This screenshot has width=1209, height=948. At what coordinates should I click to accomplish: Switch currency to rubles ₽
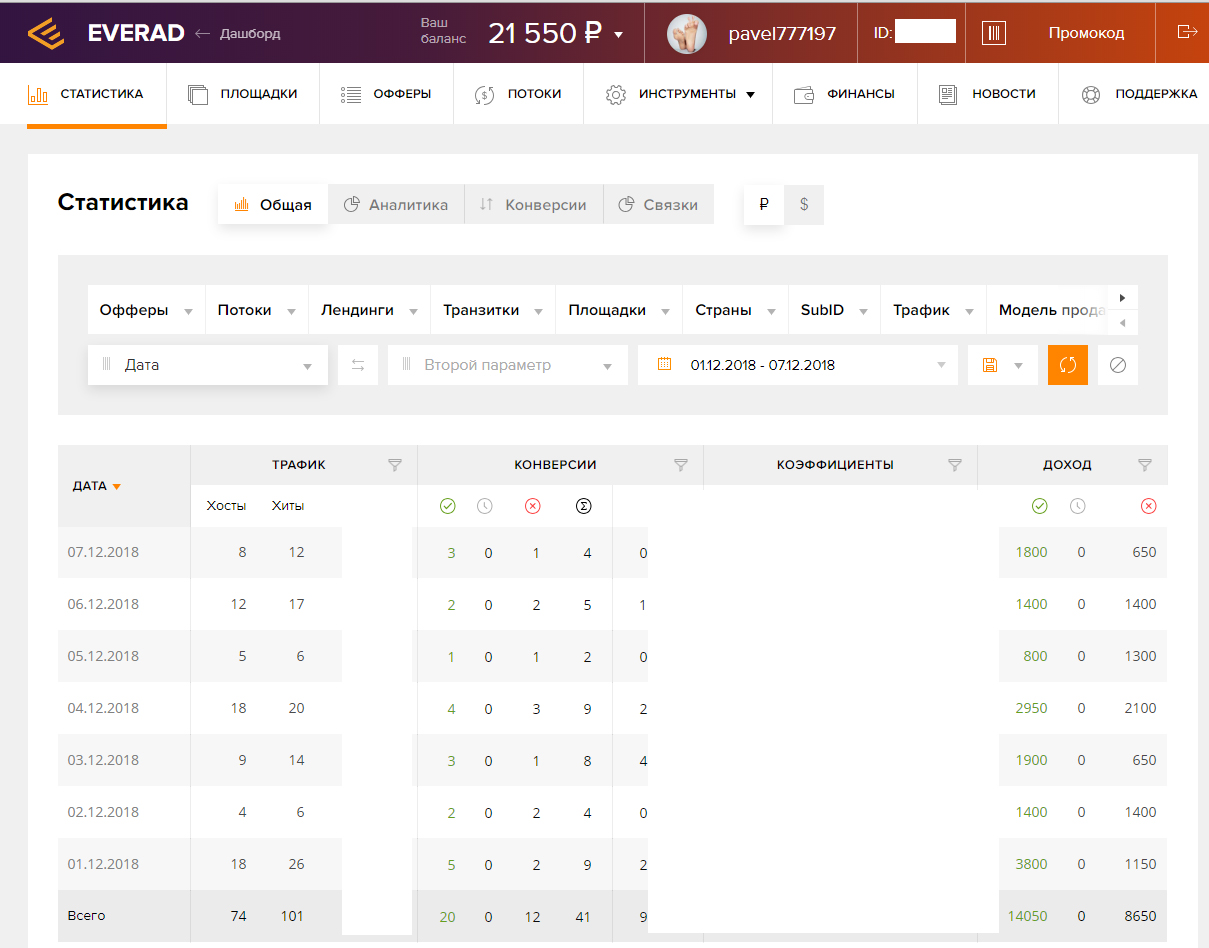click(764, 205)
